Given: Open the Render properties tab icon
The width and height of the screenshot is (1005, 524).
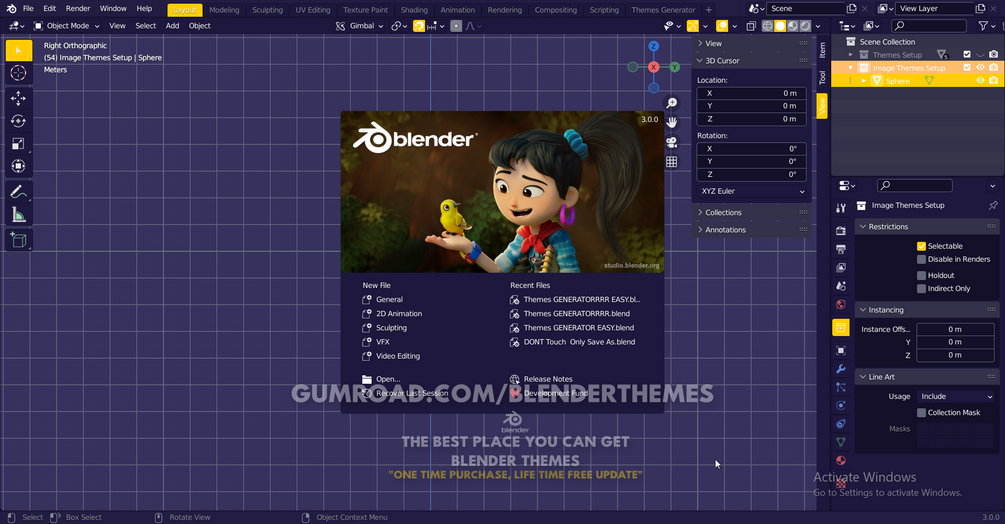Looking at the screenshot, I should 841,231.
